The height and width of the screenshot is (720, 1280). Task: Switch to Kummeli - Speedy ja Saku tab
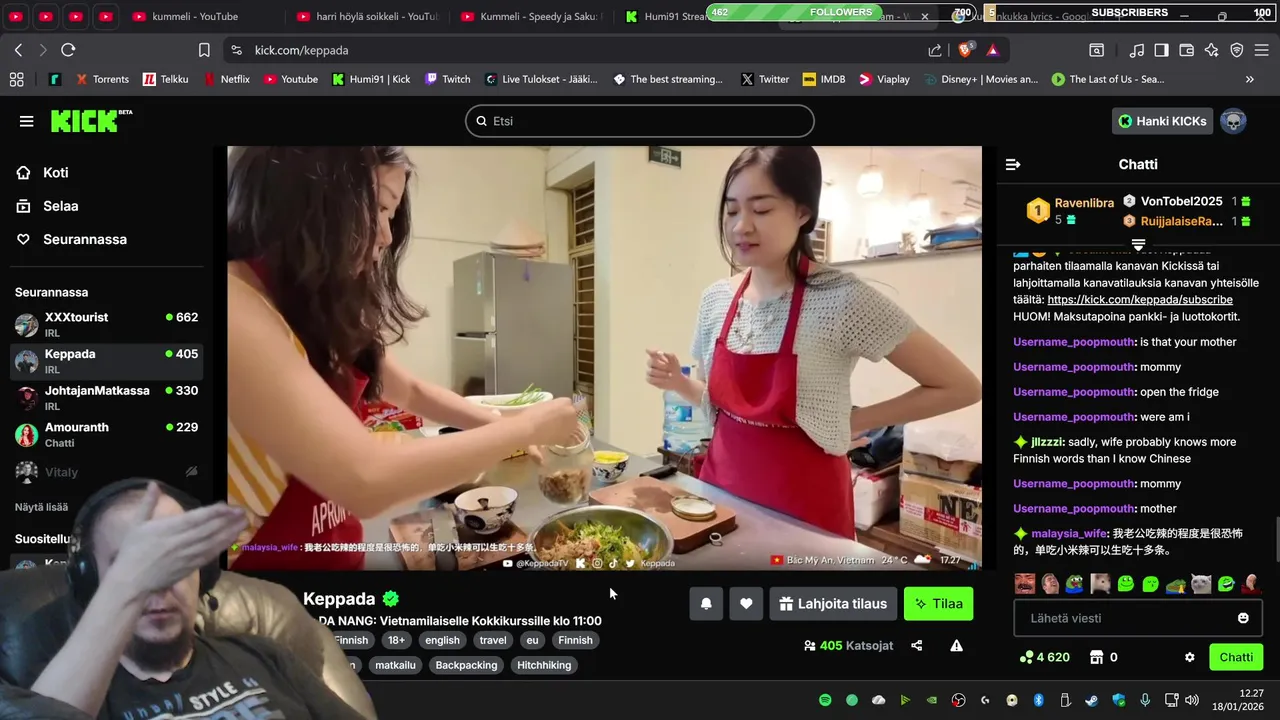click(x=532, y=16)
